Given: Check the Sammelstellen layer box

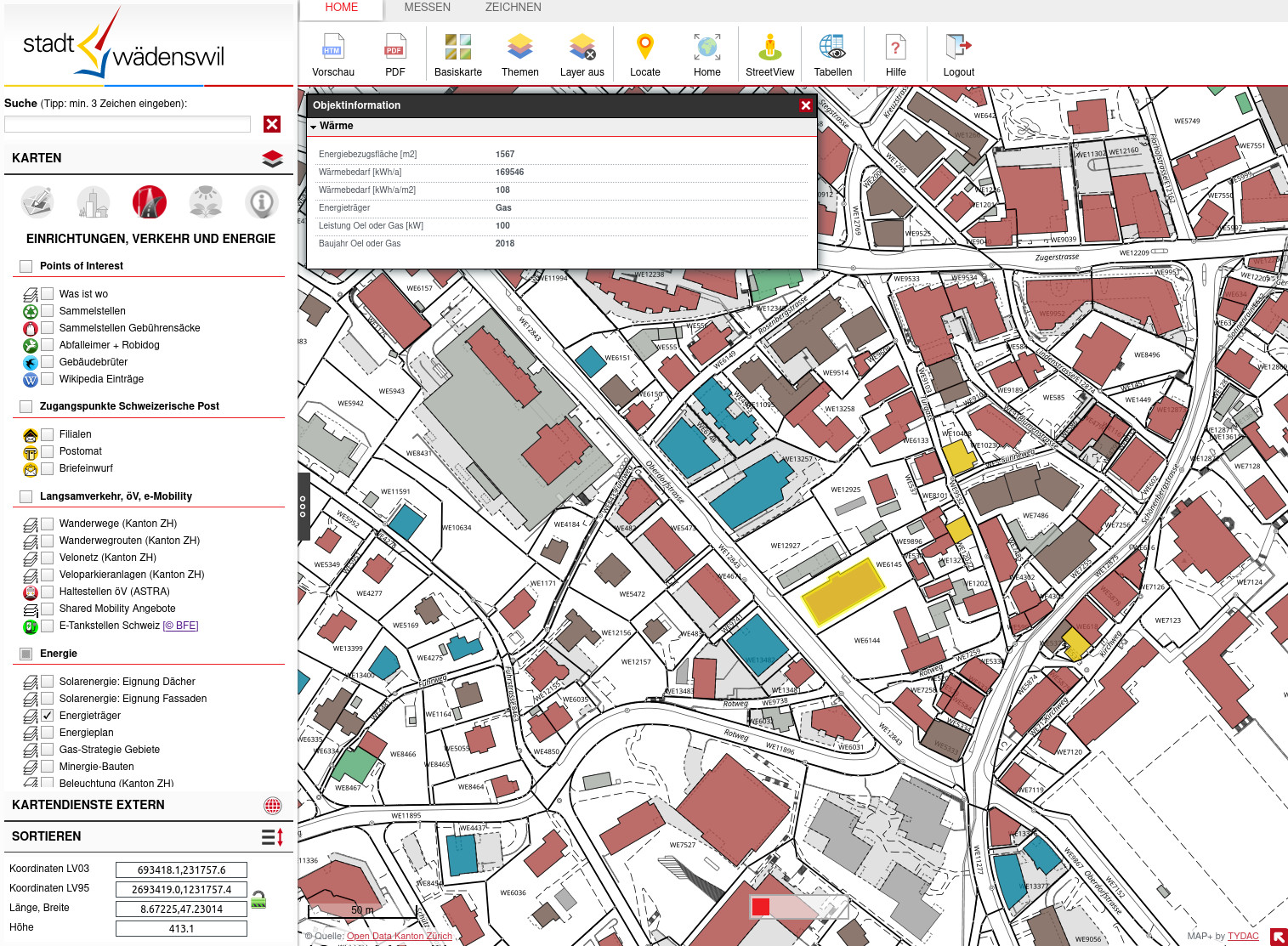Looking at the screenshot, I should 48,310.
